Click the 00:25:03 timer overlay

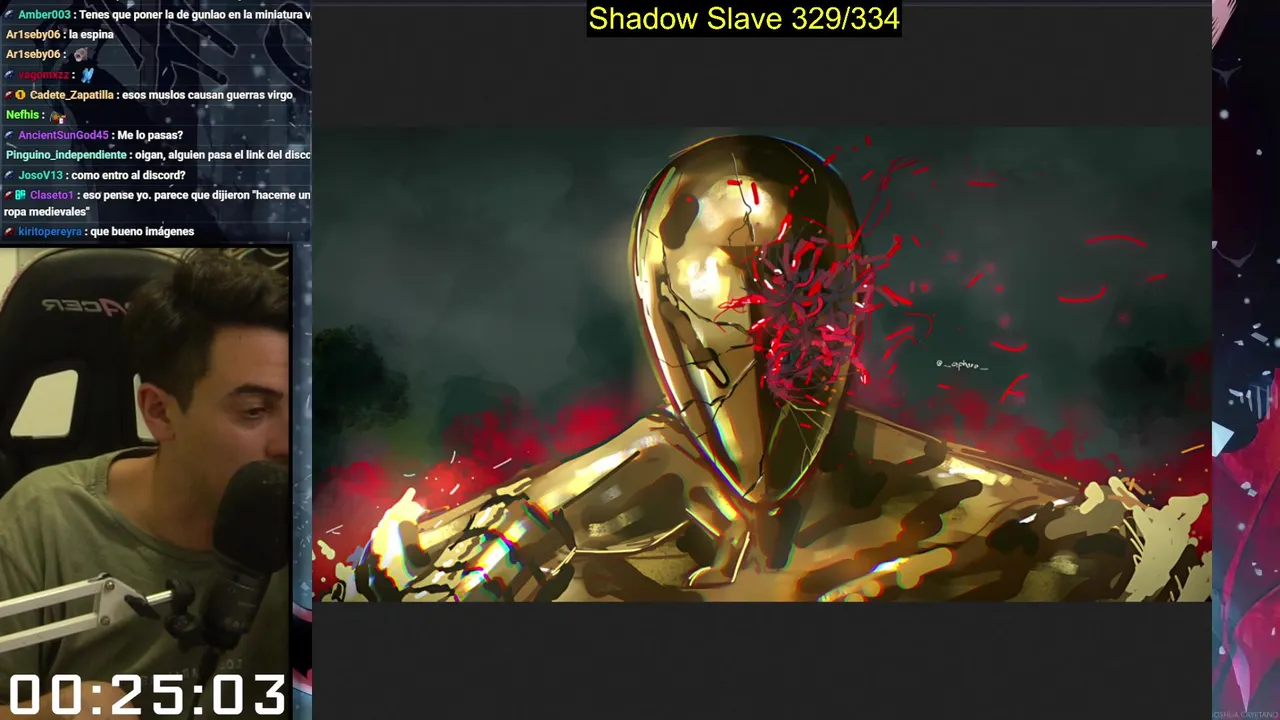(x=147, y=695)
